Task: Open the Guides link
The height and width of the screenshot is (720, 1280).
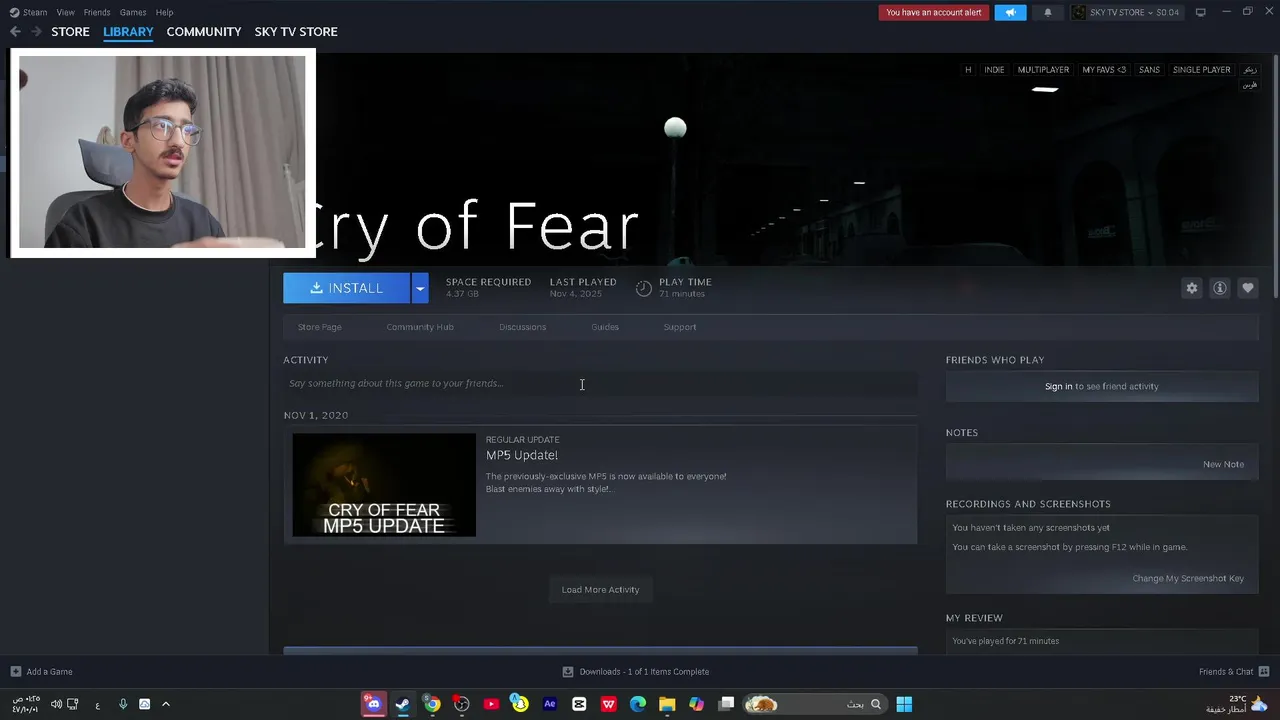Action: (605, 327)
